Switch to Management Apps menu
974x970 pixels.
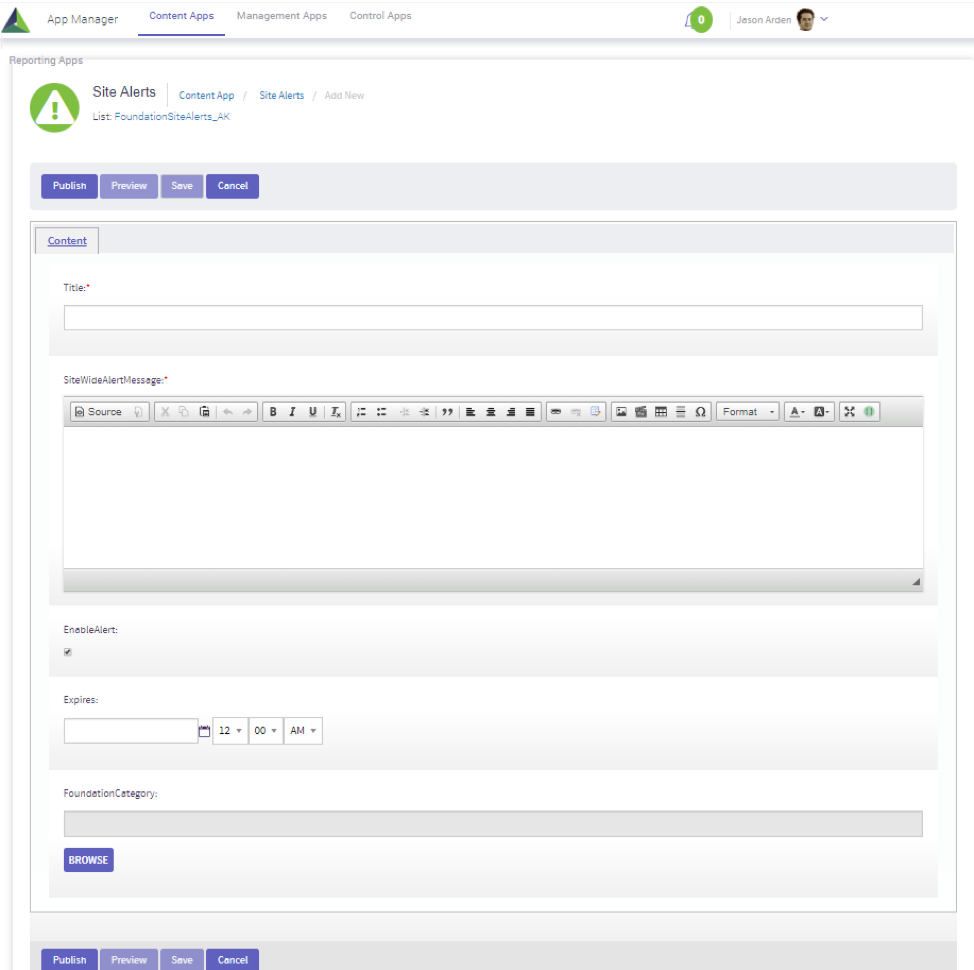coord(281,16)
